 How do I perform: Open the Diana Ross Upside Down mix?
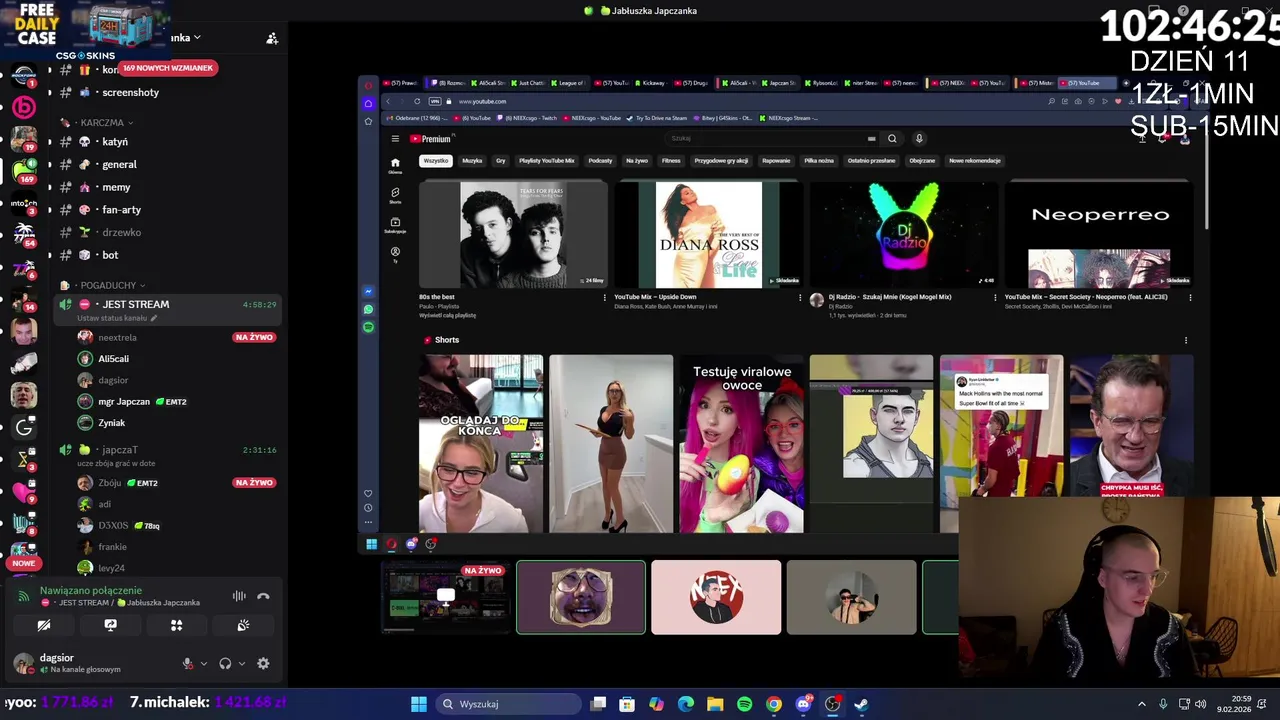[708, 234]
